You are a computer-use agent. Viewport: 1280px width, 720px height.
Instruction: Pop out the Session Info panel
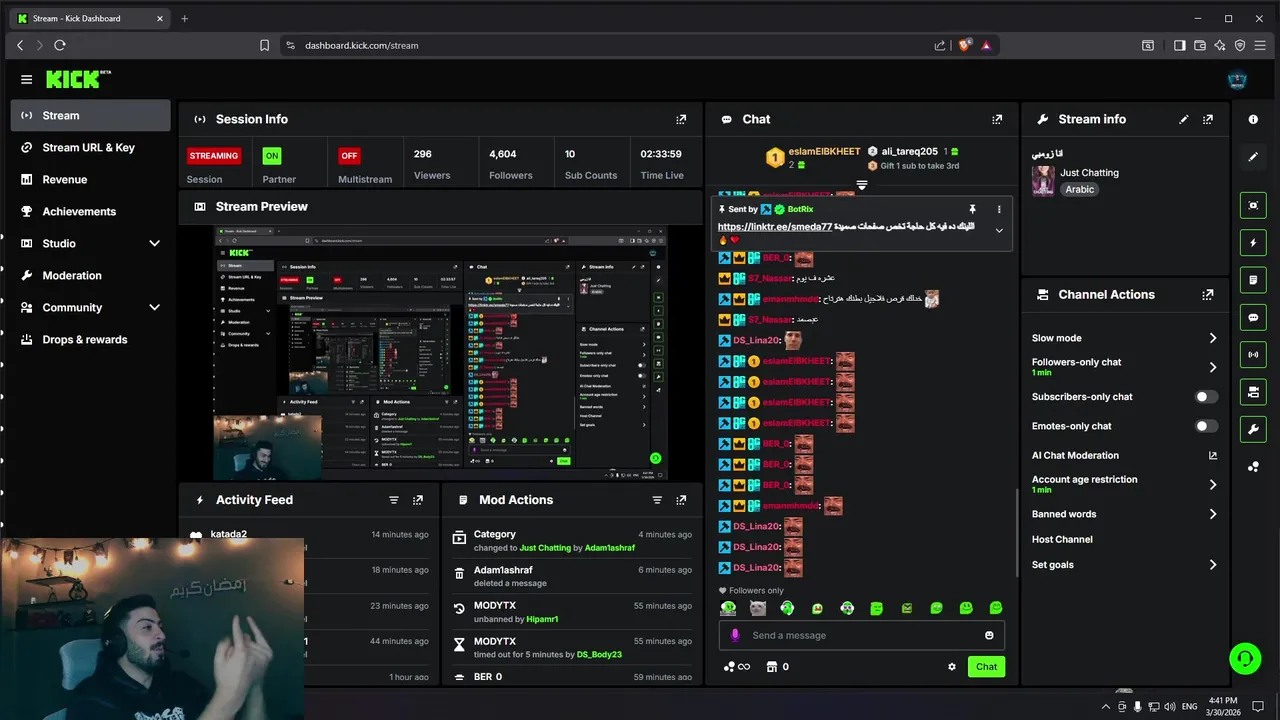pos(681,119)
